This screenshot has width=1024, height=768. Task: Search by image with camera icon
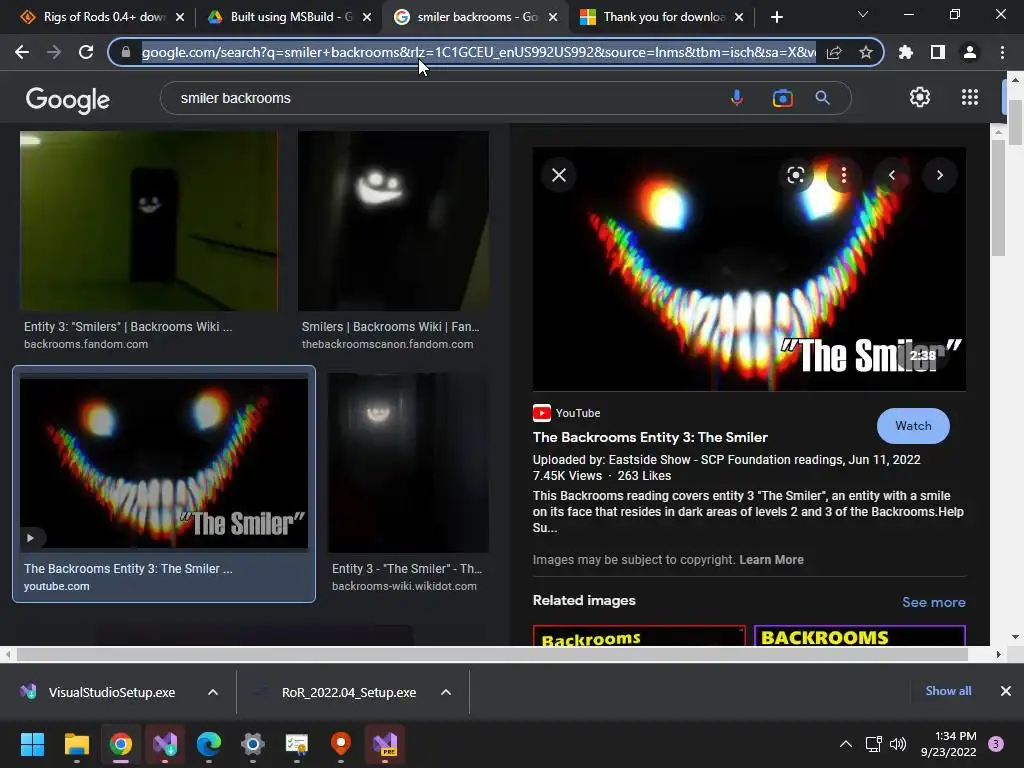[x=782, y=98]
